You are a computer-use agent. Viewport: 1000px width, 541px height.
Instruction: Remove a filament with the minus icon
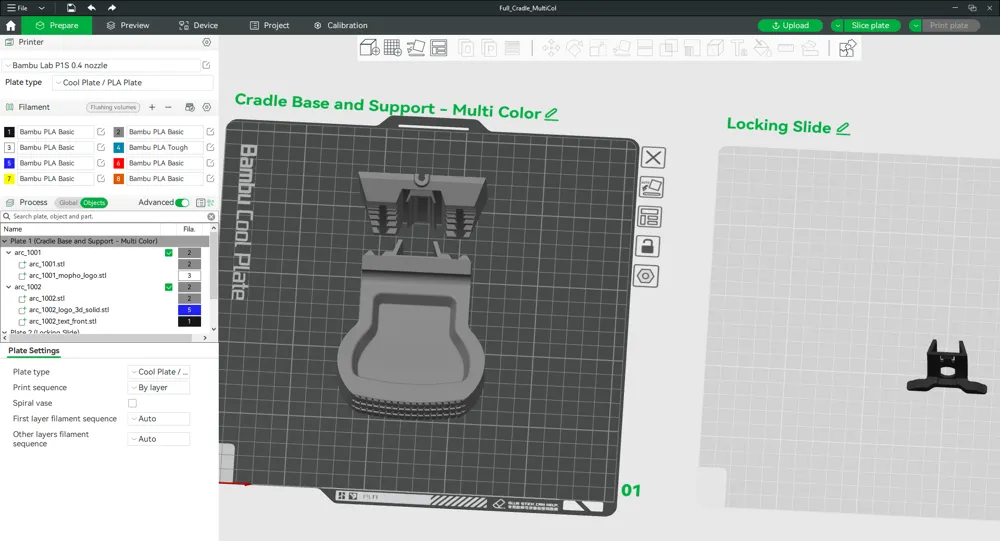168,107
